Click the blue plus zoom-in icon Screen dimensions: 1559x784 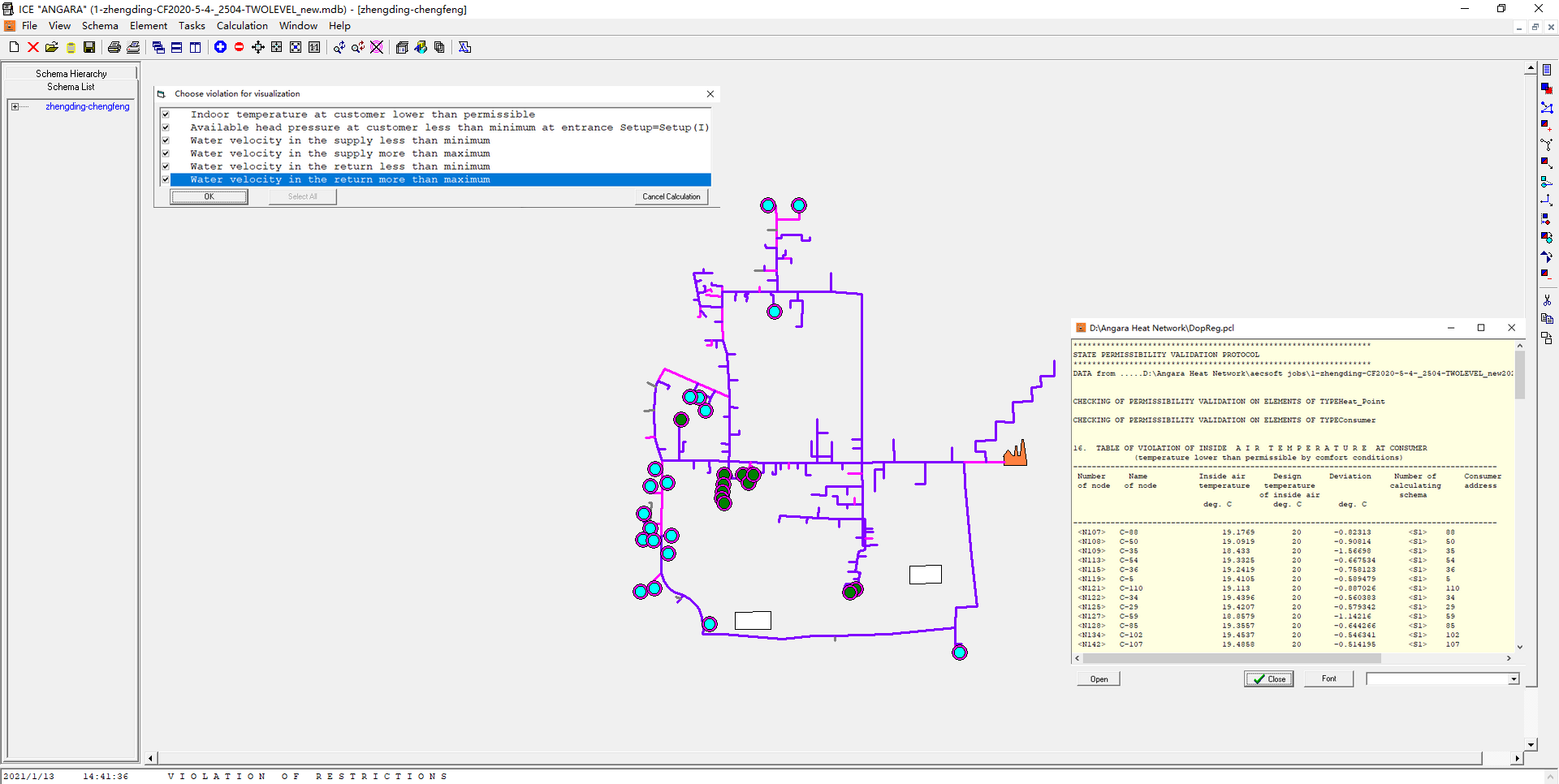220,47
